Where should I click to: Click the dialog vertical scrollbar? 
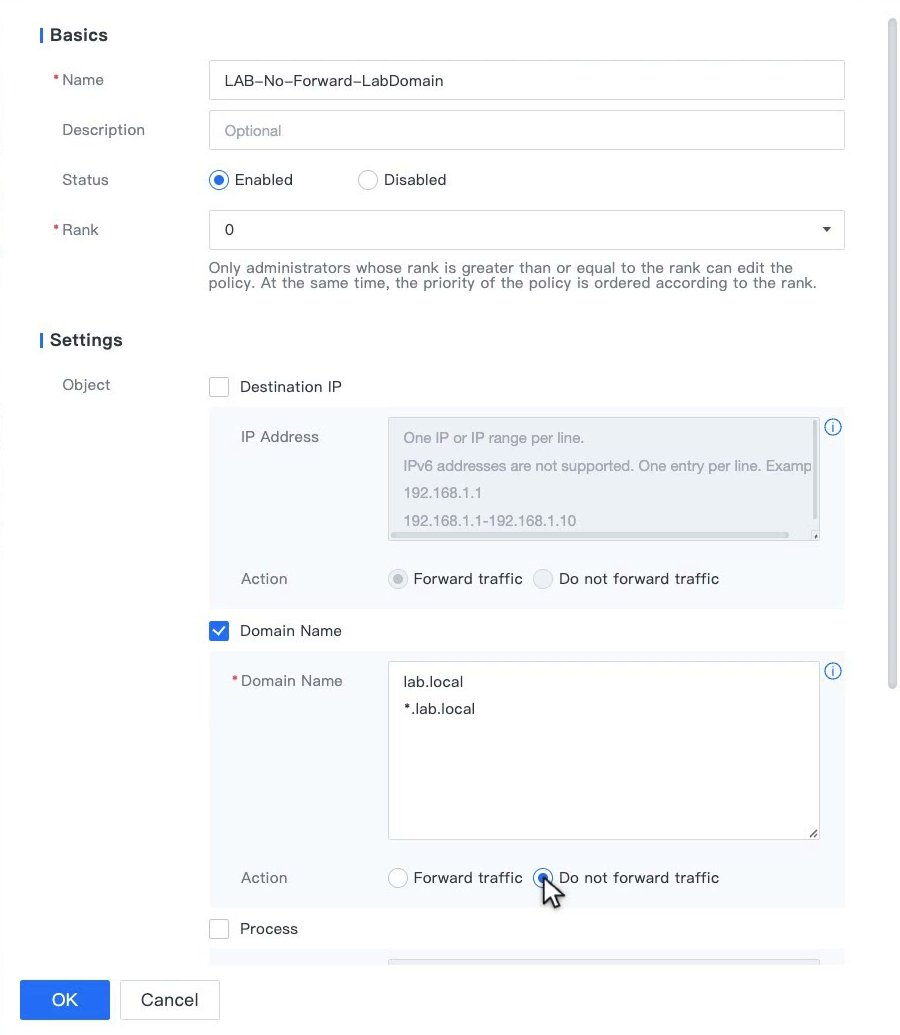(892, 353)
